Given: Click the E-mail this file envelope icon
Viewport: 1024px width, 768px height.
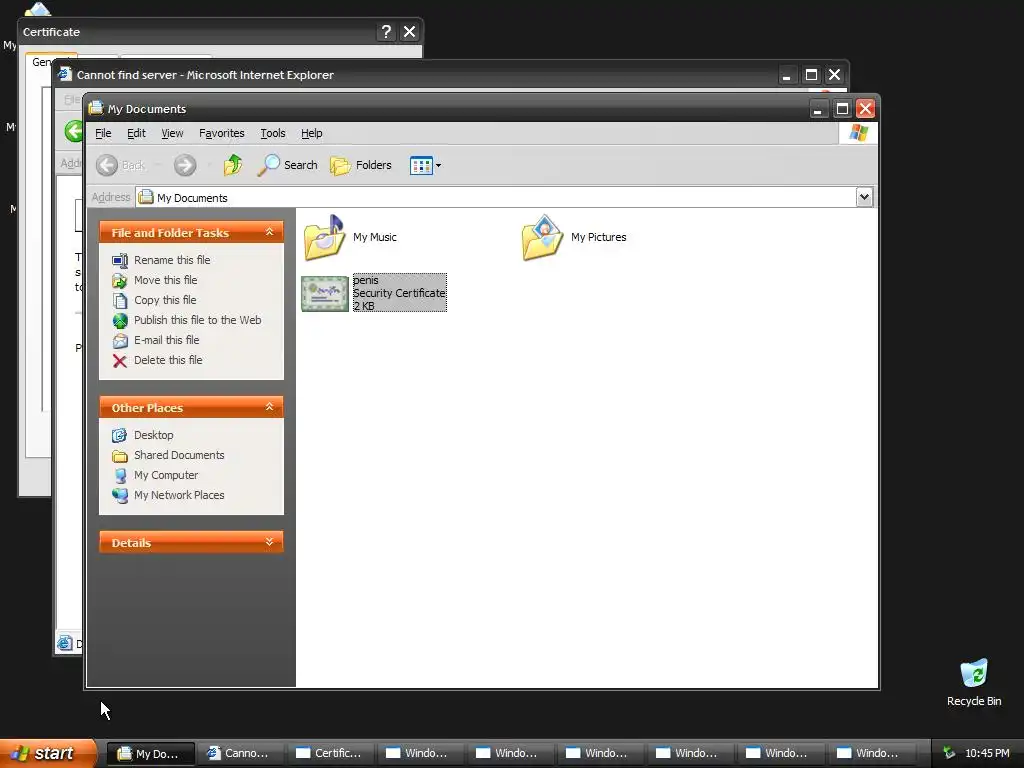Looking at the screenshot, I should tap(120, 341).
